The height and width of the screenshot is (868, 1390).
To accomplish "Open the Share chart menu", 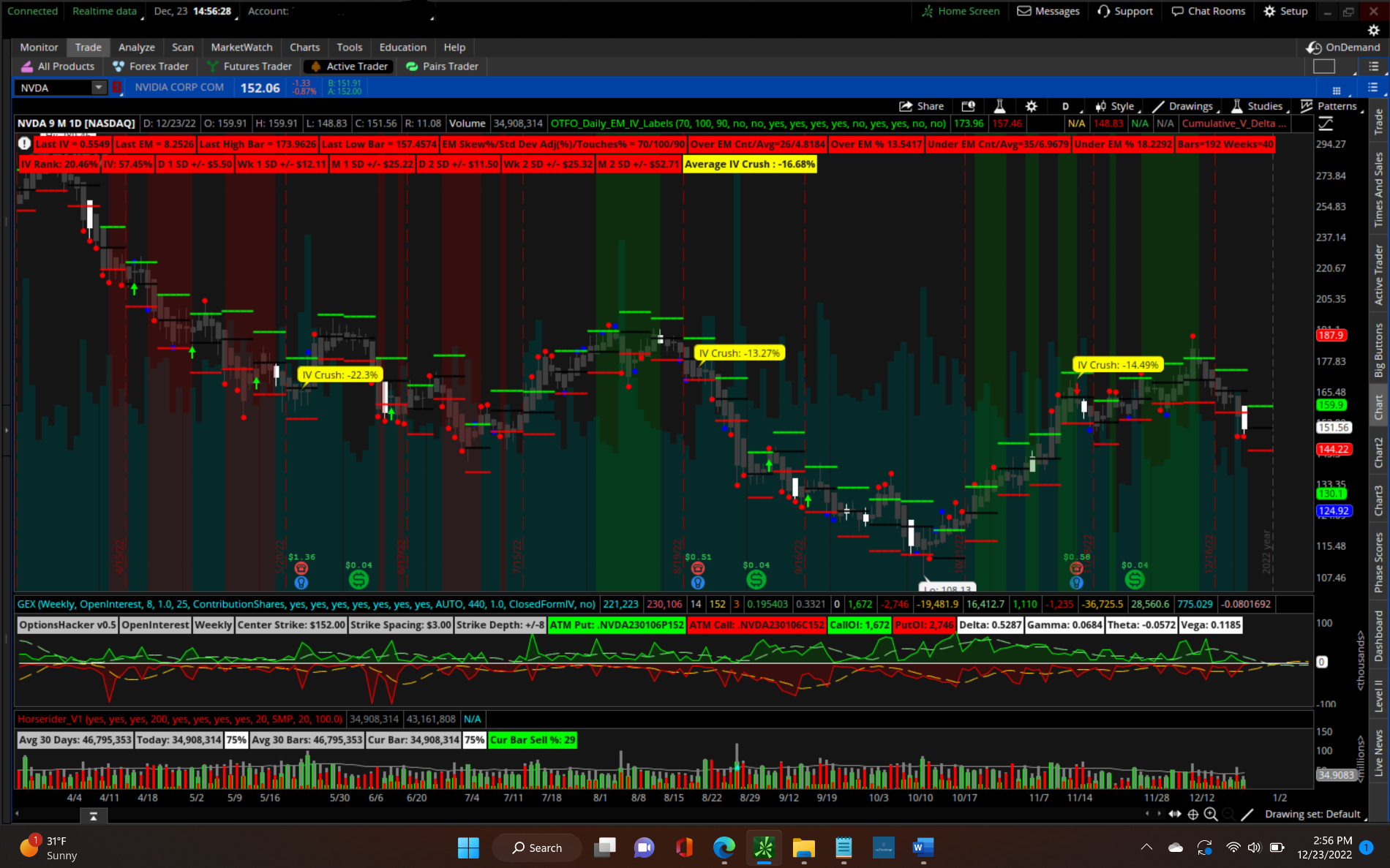I will point(921,106).
